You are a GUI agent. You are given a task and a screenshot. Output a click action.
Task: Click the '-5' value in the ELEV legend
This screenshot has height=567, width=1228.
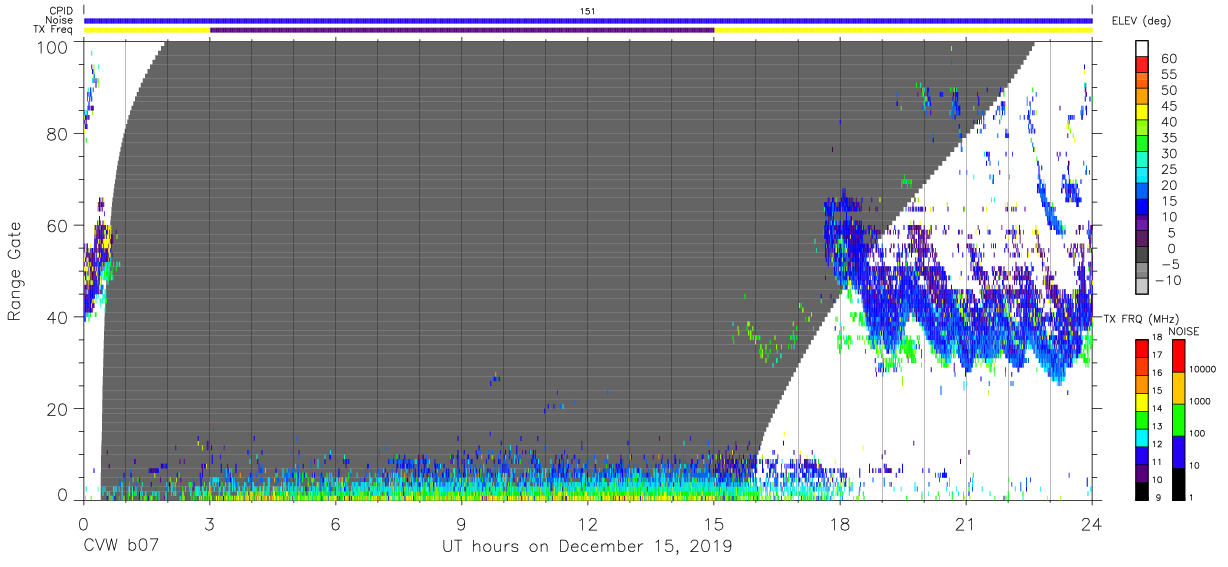(1169, 264)
